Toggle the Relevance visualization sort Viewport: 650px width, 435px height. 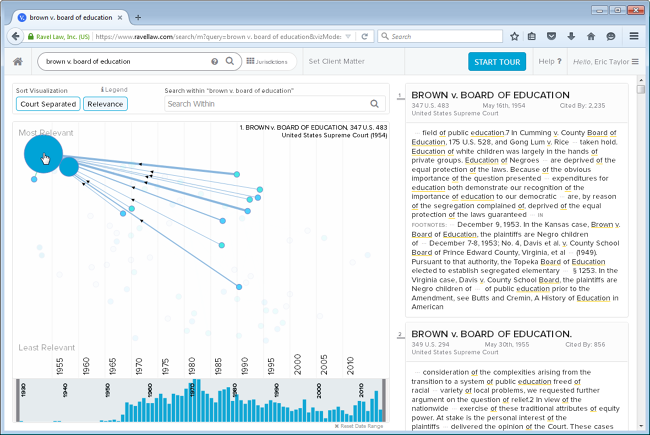105,104
